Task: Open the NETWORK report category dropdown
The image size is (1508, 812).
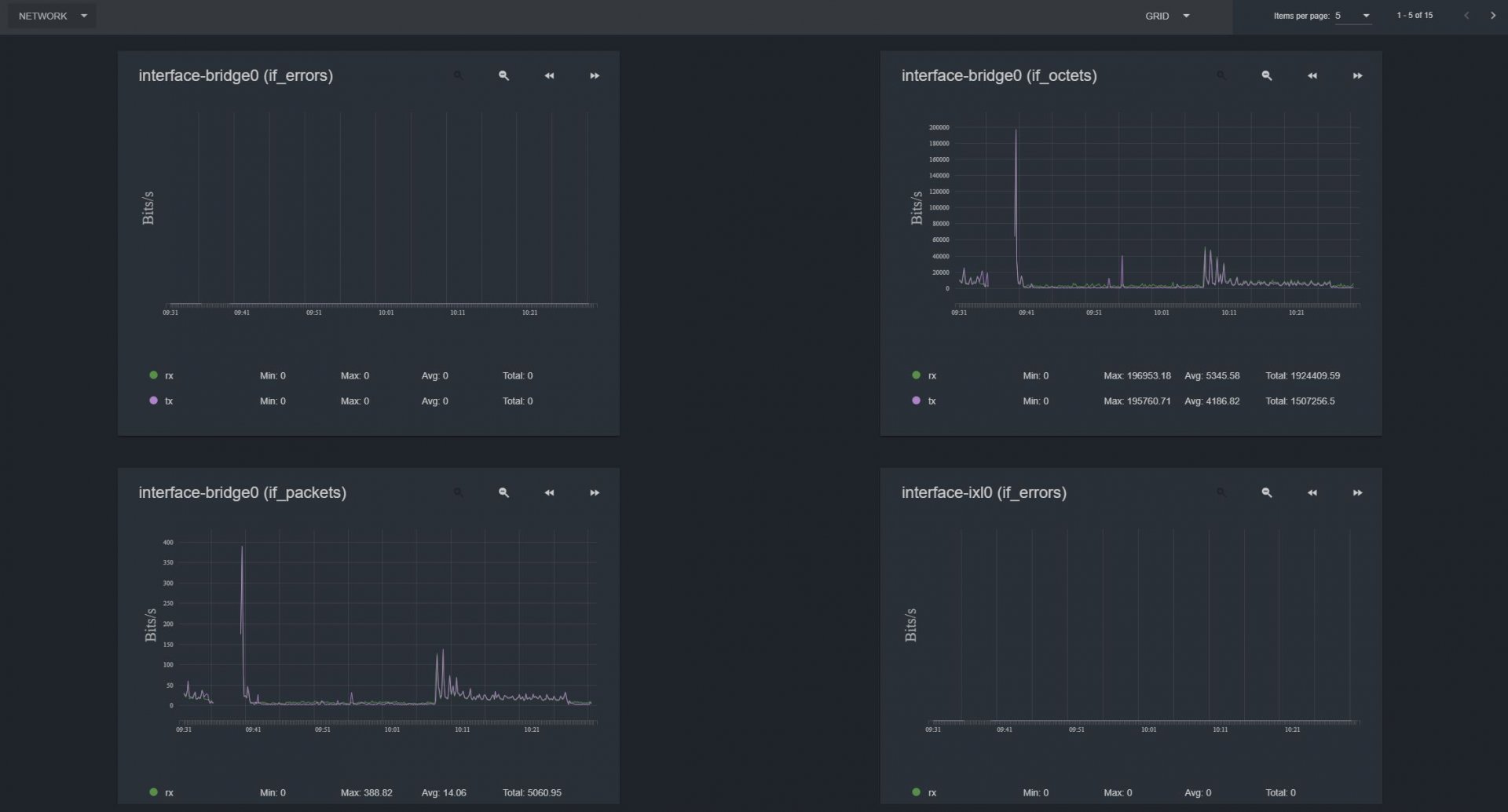Action: (52, 16)
